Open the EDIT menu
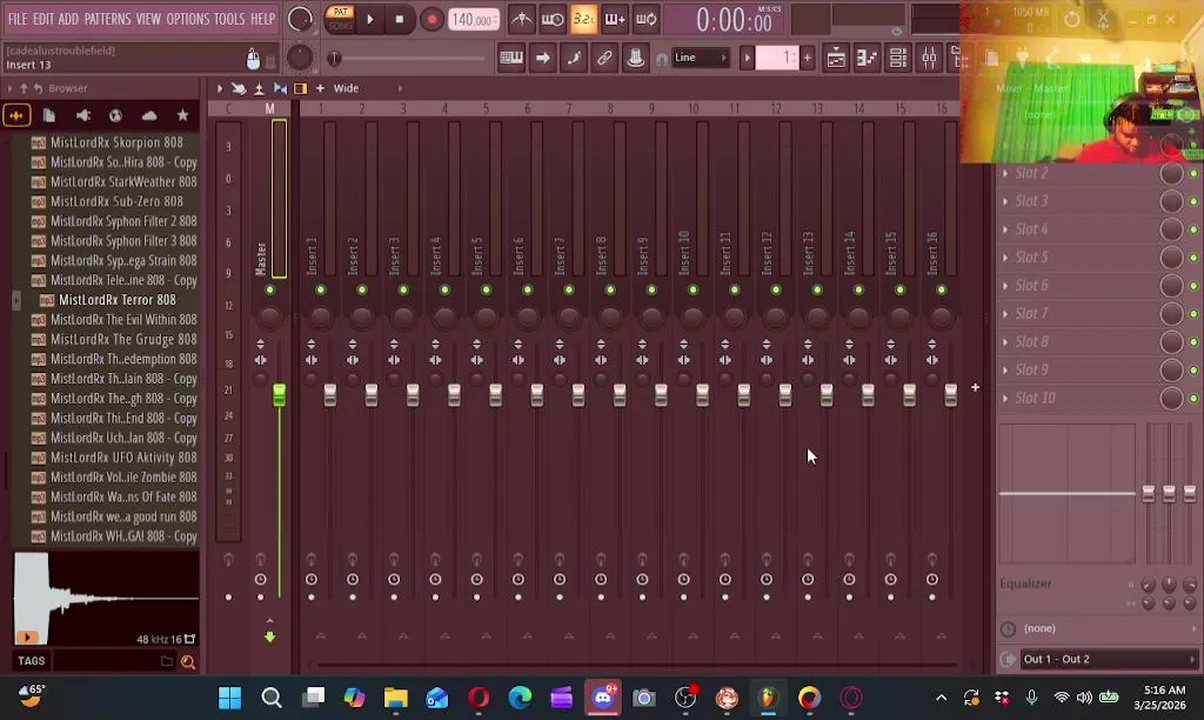The width and height of the screenshot is (1204, 720). 43,19
